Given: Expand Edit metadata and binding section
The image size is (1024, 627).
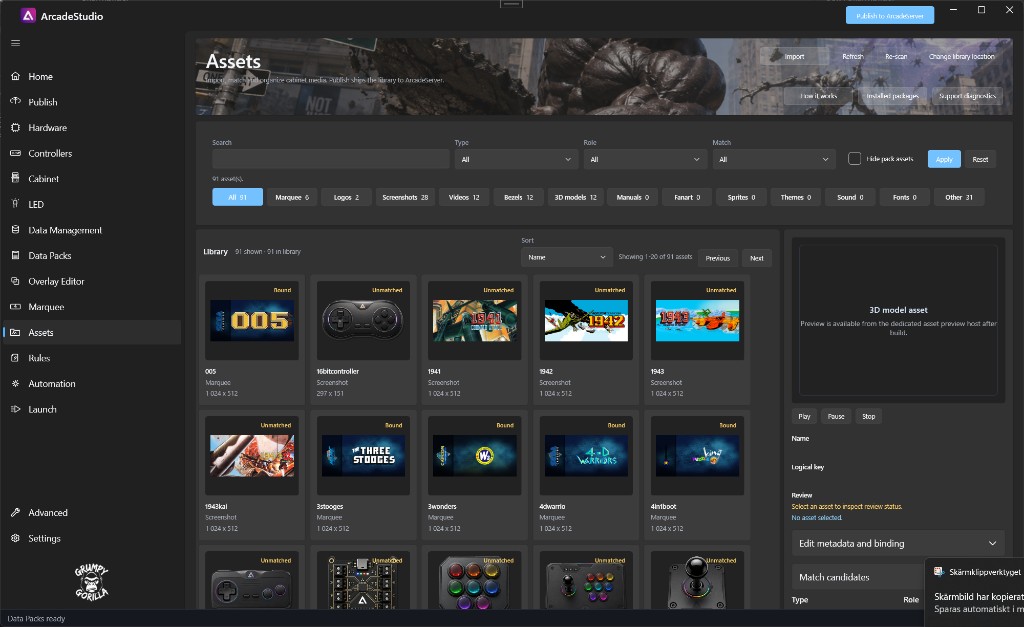Looking at the screenshot, I should click(x=898, y=543).
